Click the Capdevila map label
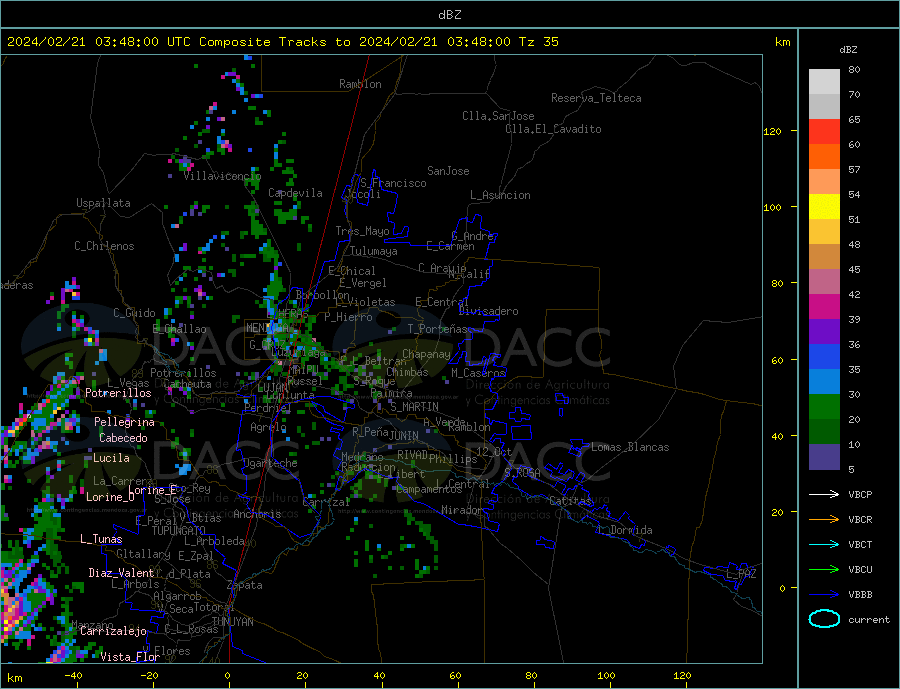 295,193
